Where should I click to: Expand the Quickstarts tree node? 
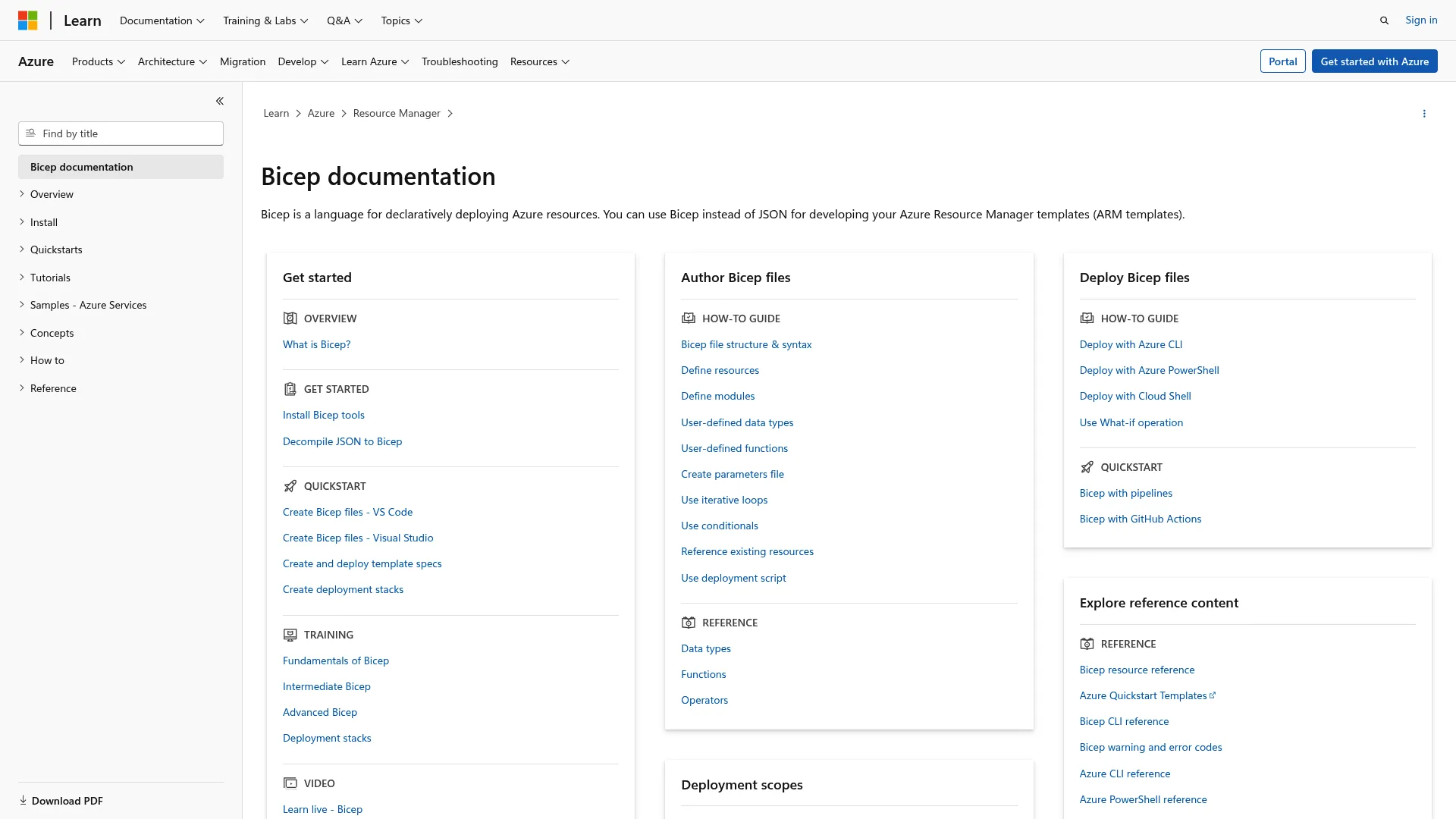click(22, 249)
